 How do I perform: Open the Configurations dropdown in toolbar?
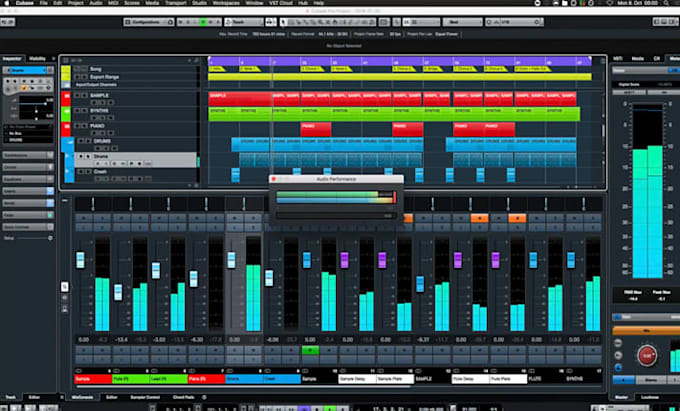[149, 22]
